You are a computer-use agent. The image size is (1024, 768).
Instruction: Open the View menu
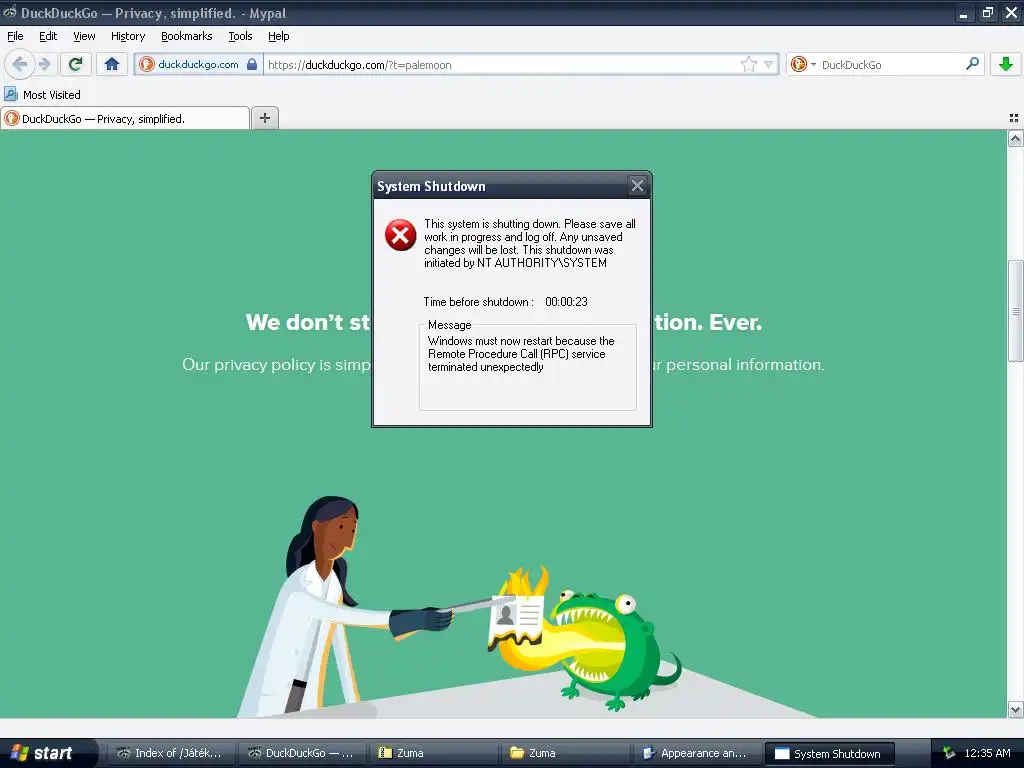(x=84, y=36)
